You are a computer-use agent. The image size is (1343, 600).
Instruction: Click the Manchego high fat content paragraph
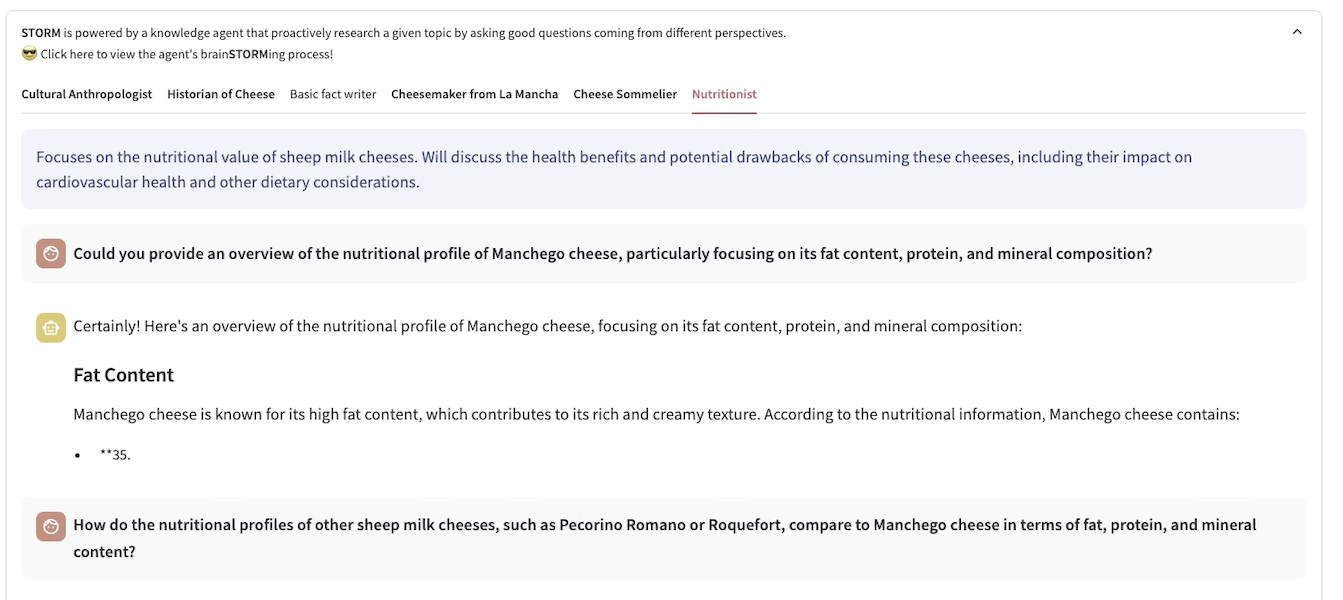tap(656, 414)
